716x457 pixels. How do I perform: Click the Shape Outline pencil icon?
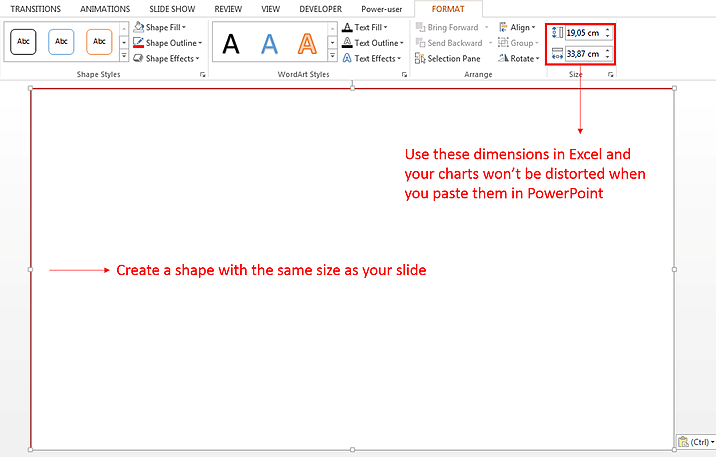point(138,42)
